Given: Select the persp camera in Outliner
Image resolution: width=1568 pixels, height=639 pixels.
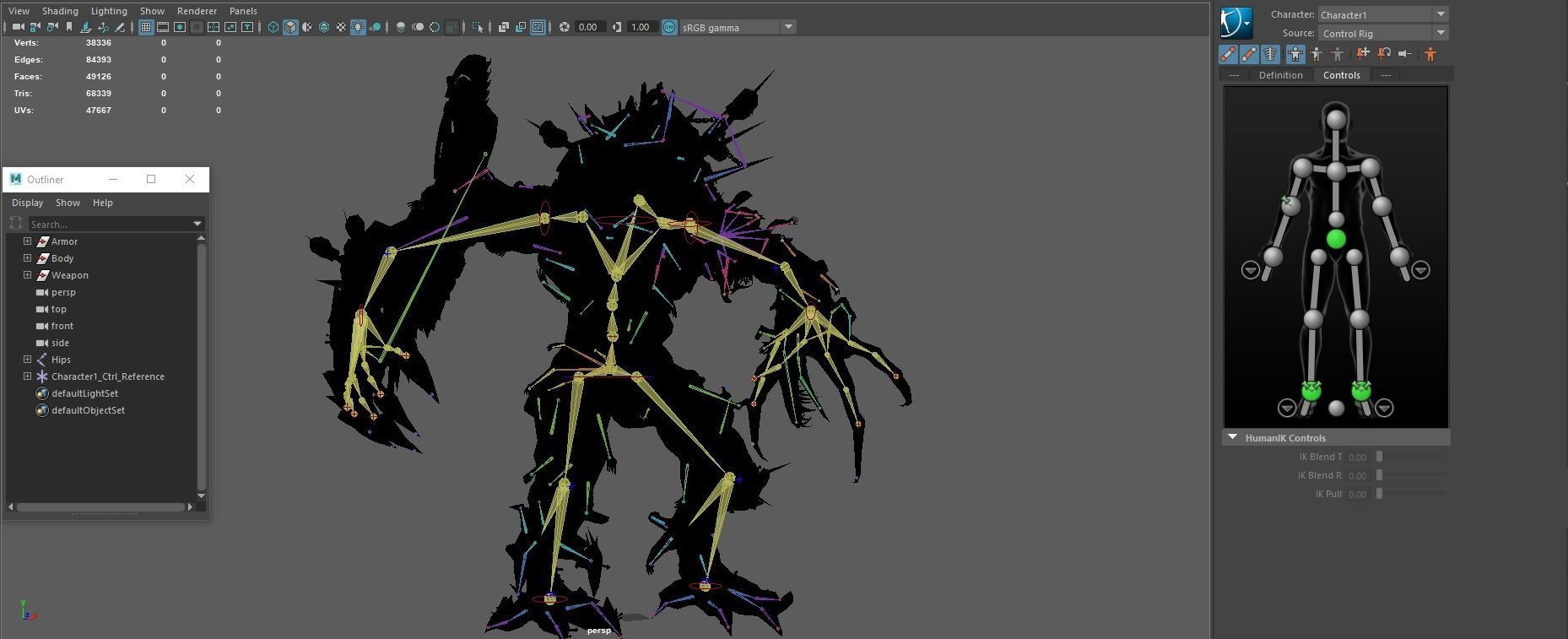Looking at the screenshot, I should pos(63,292).
